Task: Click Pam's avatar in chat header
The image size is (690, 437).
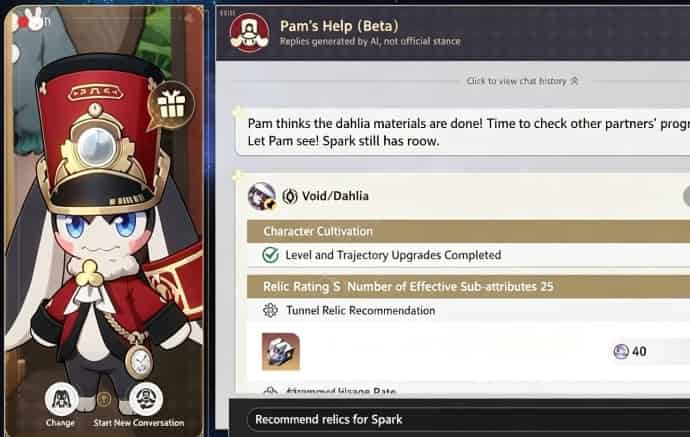Action: (x=250, y=32)
